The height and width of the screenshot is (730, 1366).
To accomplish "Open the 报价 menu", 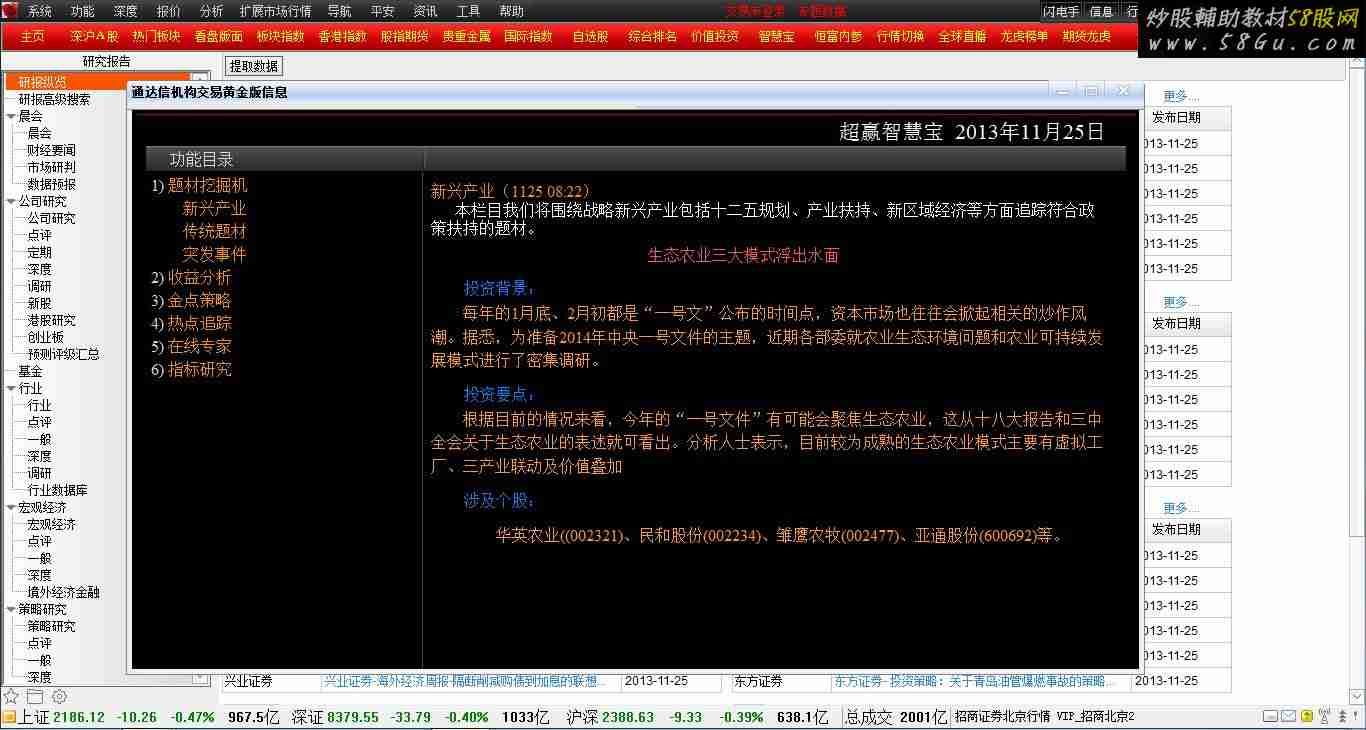I will click(x=169, y=12).
